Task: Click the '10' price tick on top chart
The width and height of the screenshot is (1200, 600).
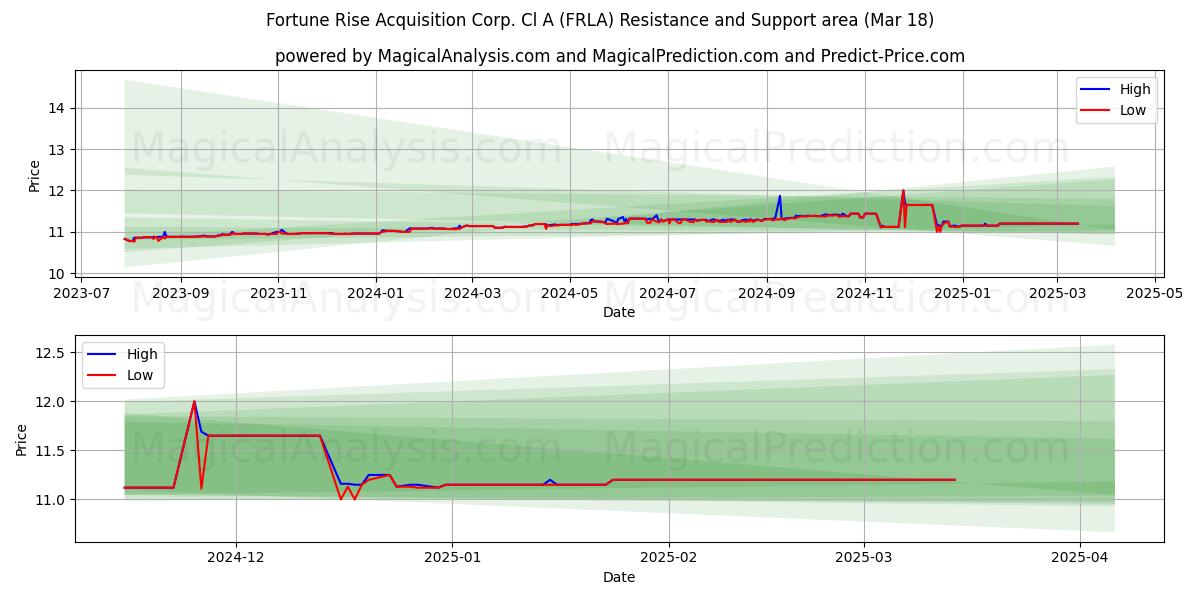Action: click(58, 273)
